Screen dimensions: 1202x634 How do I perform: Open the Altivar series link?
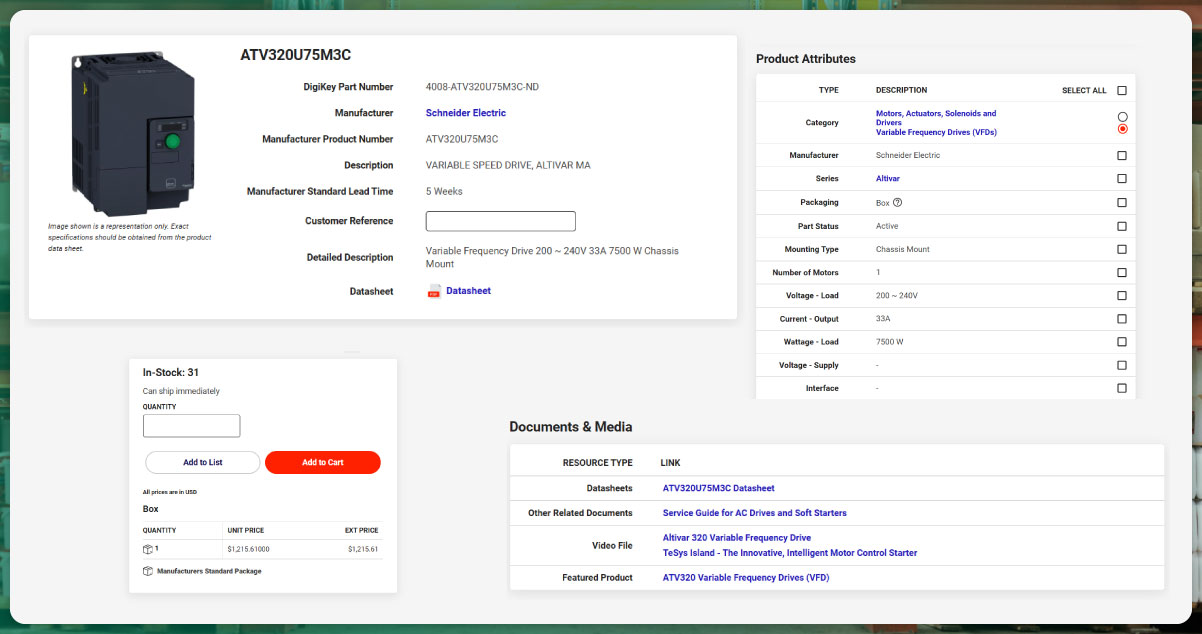point(888,179)
